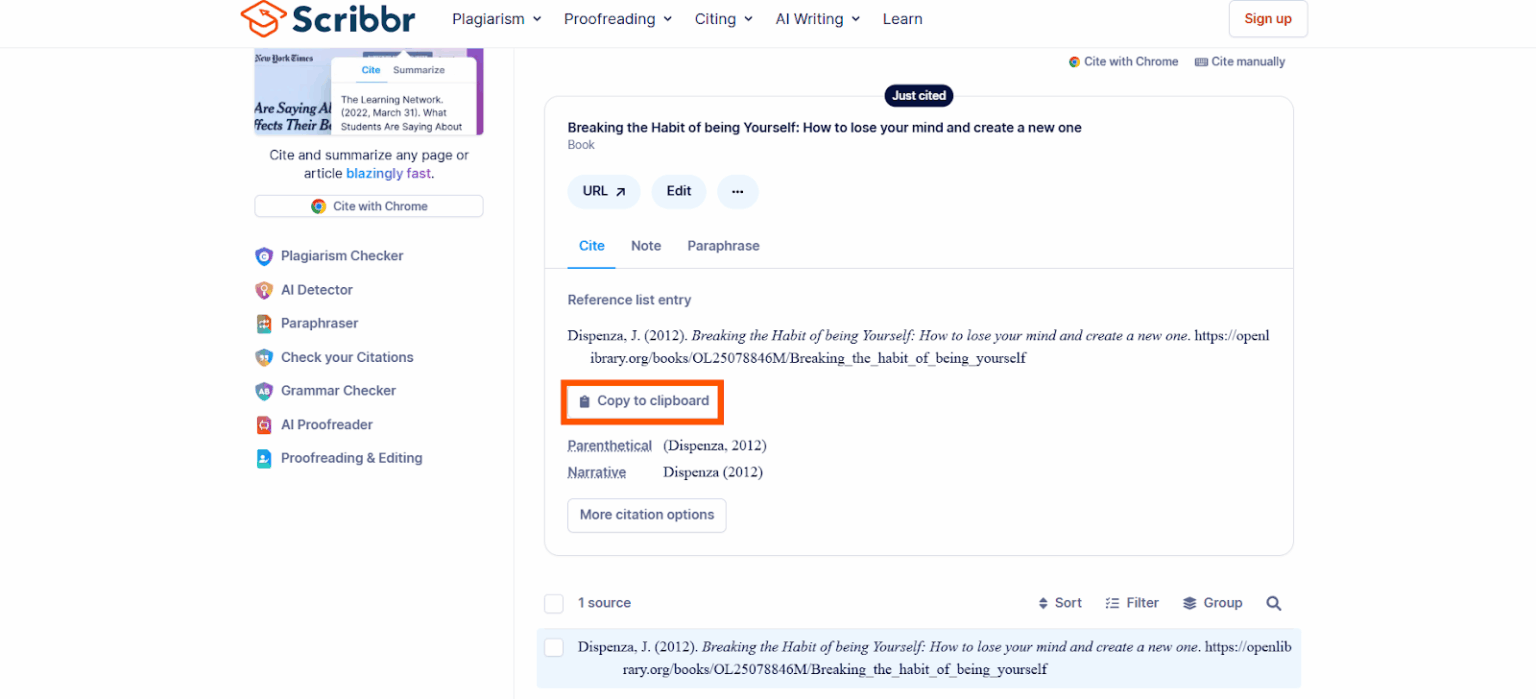Open the three-dot options menu for the citation

pyautogui.click(x=738, y=191)
